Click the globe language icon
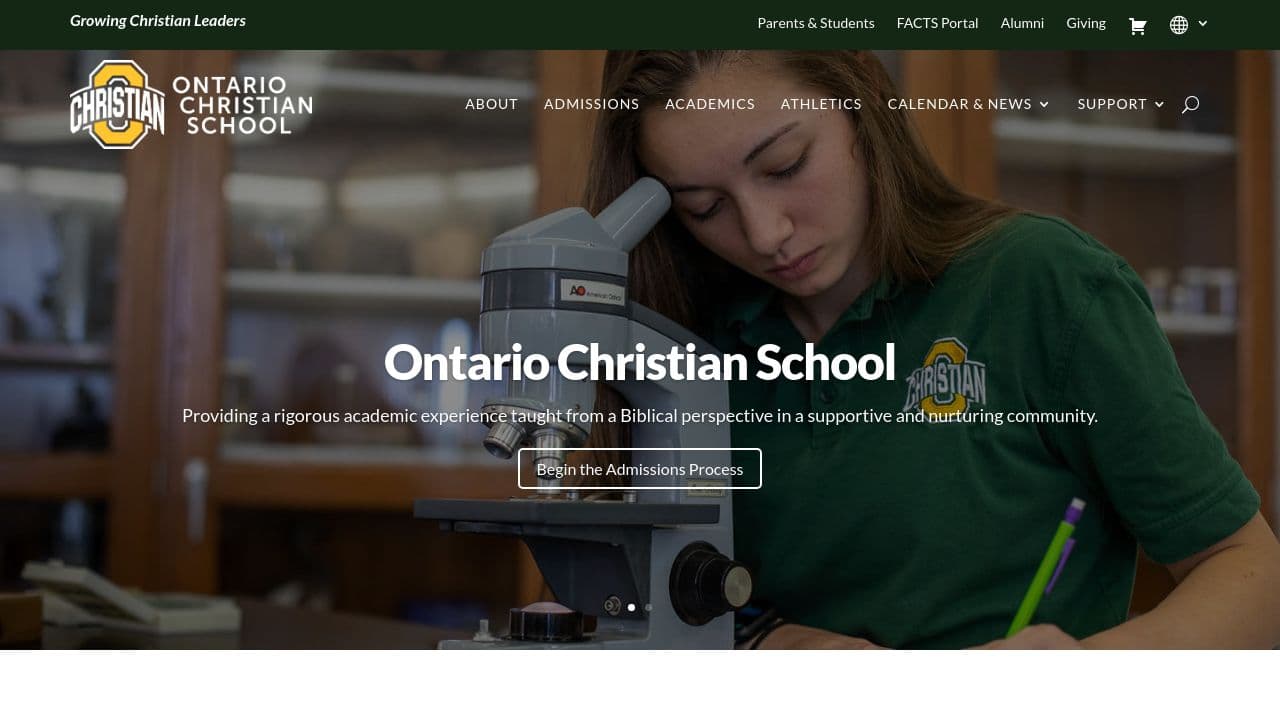Image resolution: width=1280 pixels, height=720 pixels. tap(1179, 24)
